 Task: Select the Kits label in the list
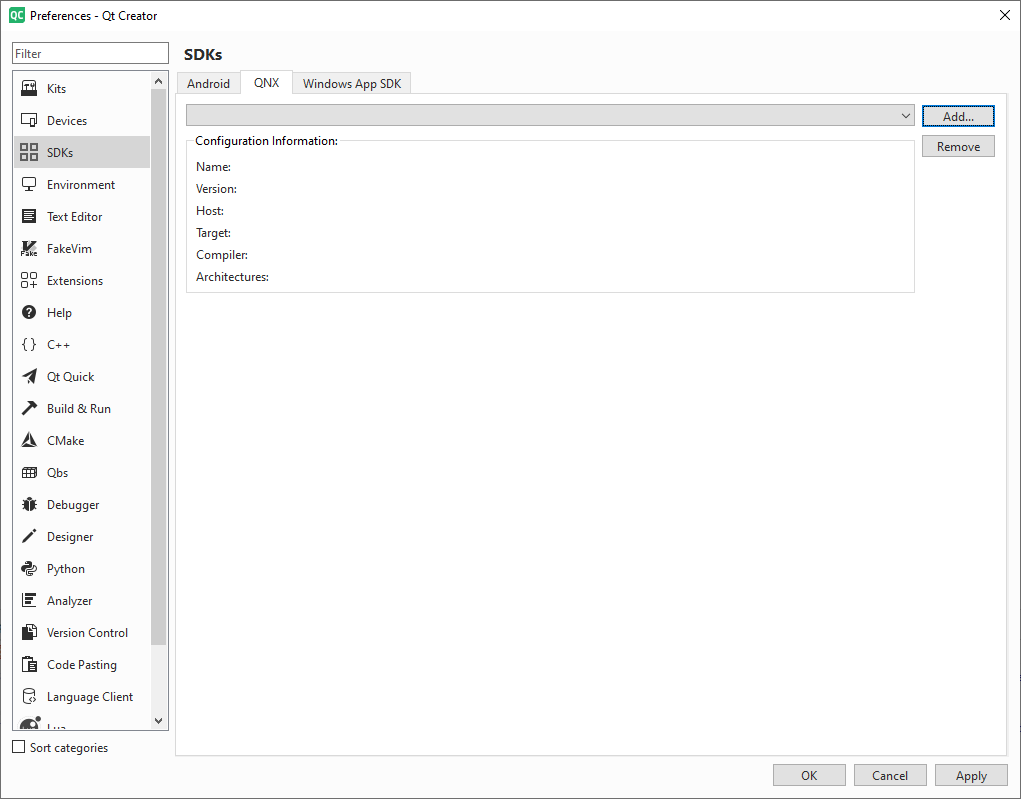coord(56,89)
